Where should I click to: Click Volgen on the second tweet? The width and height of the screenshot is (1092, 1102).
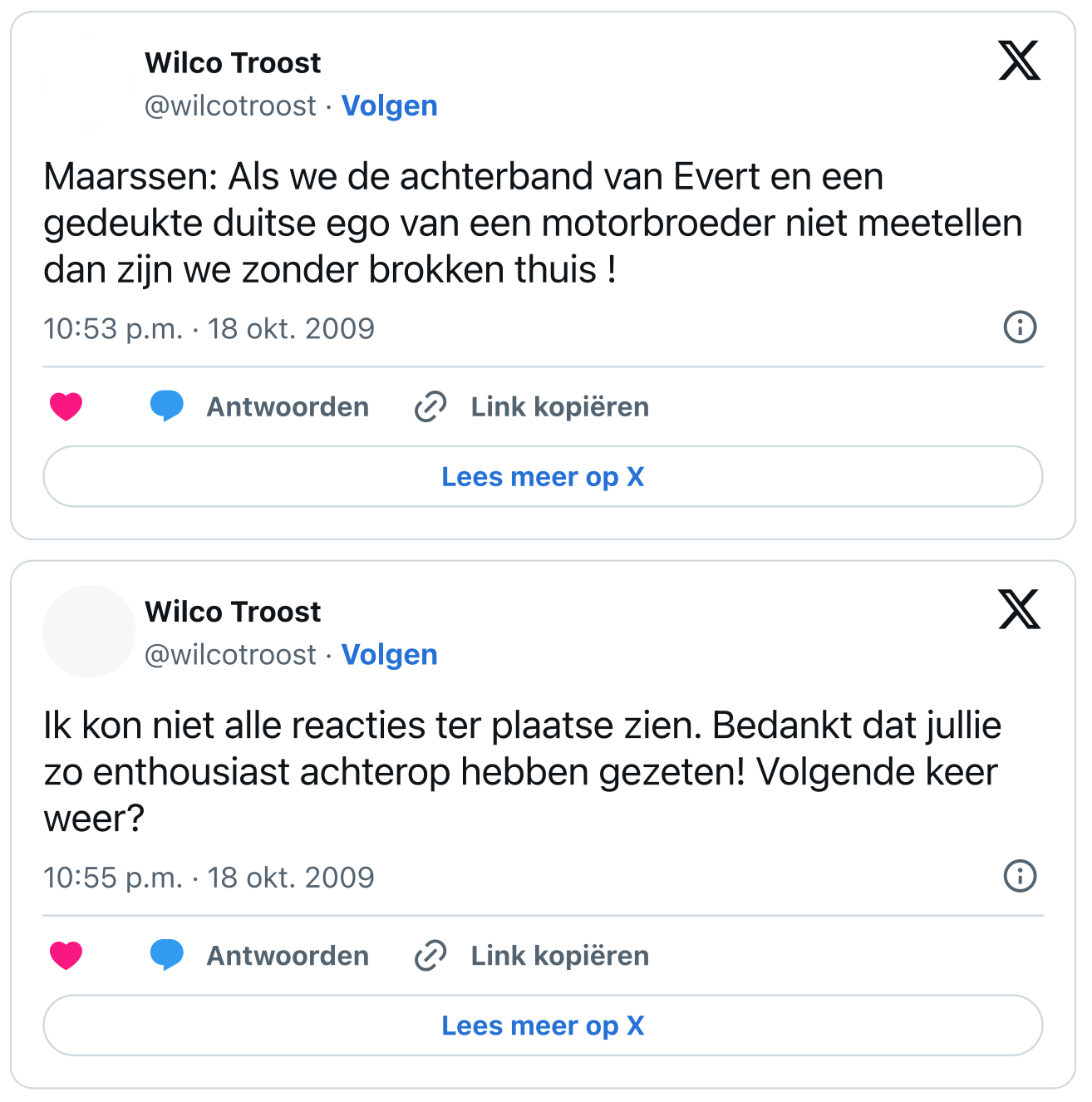click(389, 654)
